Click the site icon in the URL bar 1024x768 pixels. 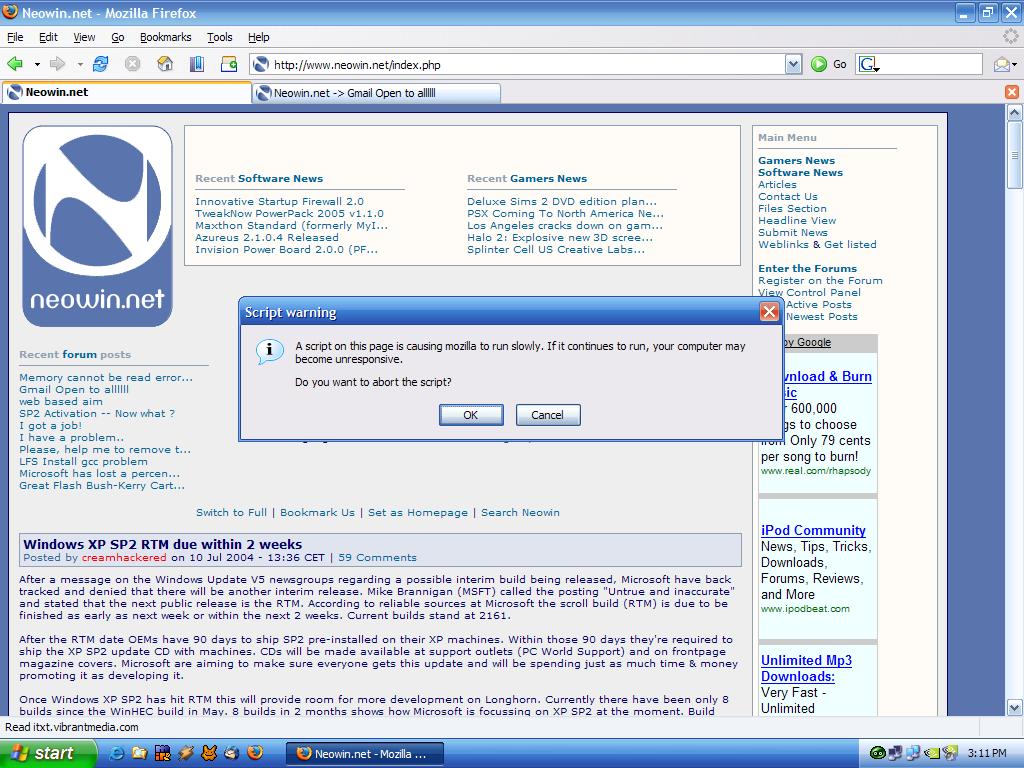(261, 64)
